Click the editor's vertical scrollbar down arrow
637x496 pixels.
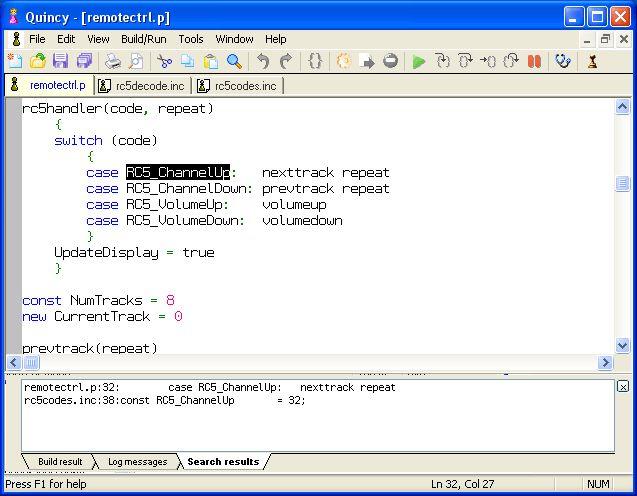[623, 345]
